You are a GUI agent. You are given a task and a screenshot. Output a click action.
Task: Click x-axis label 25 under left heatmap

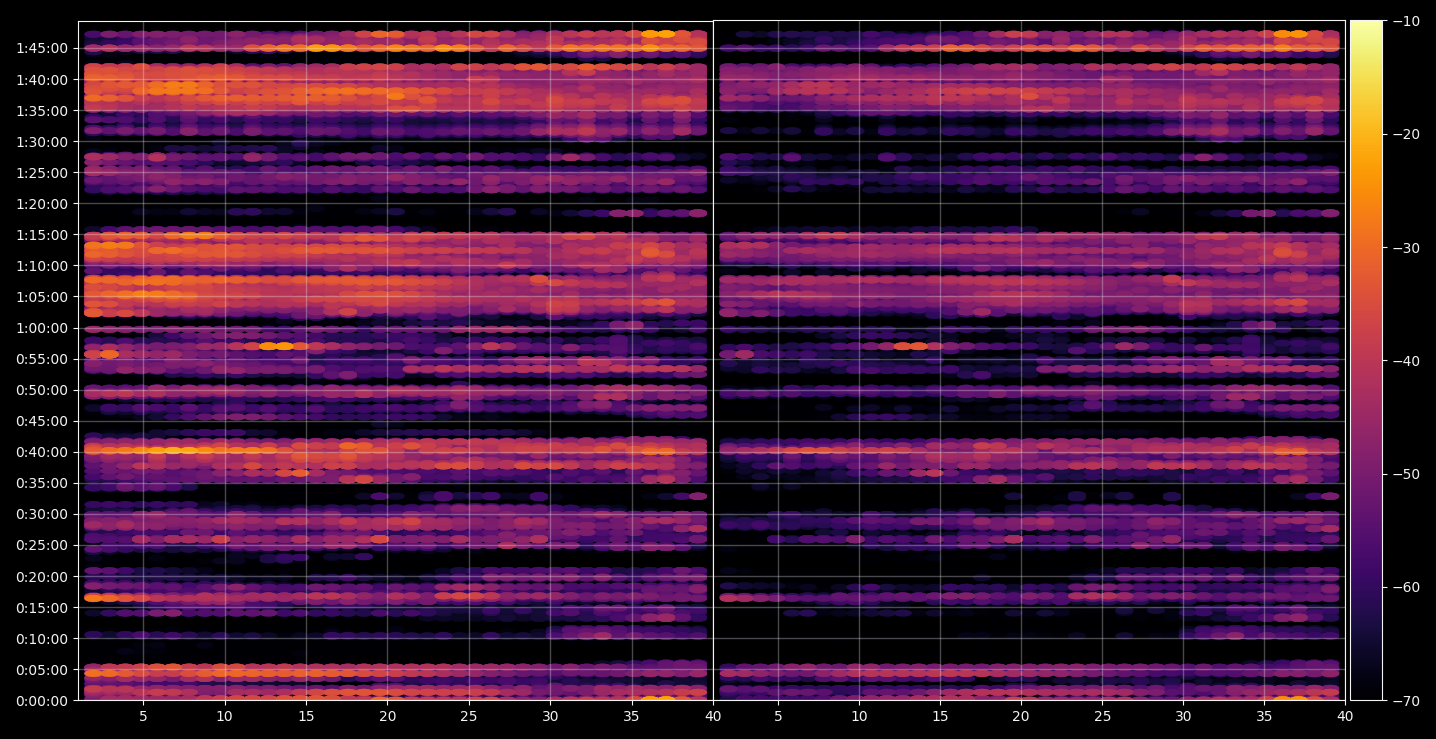click(469, 716)
